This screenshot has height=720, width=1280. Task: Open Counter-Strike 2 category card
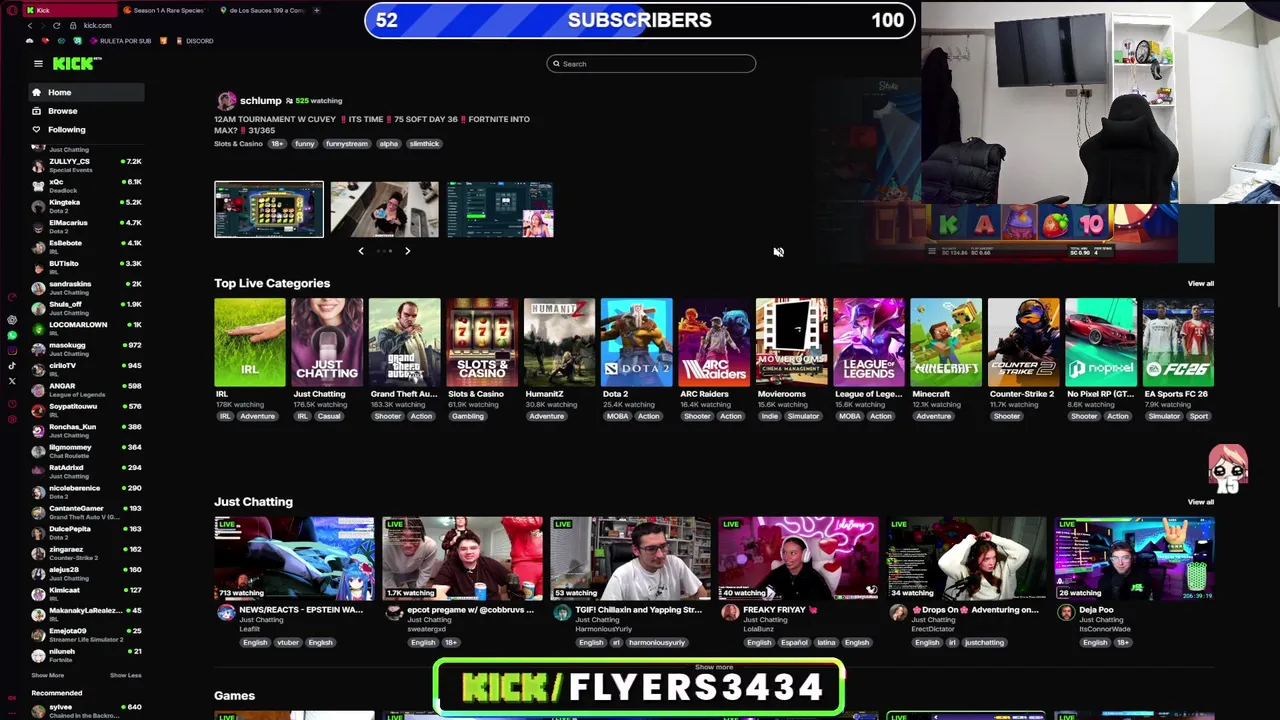click(1023, 342)
